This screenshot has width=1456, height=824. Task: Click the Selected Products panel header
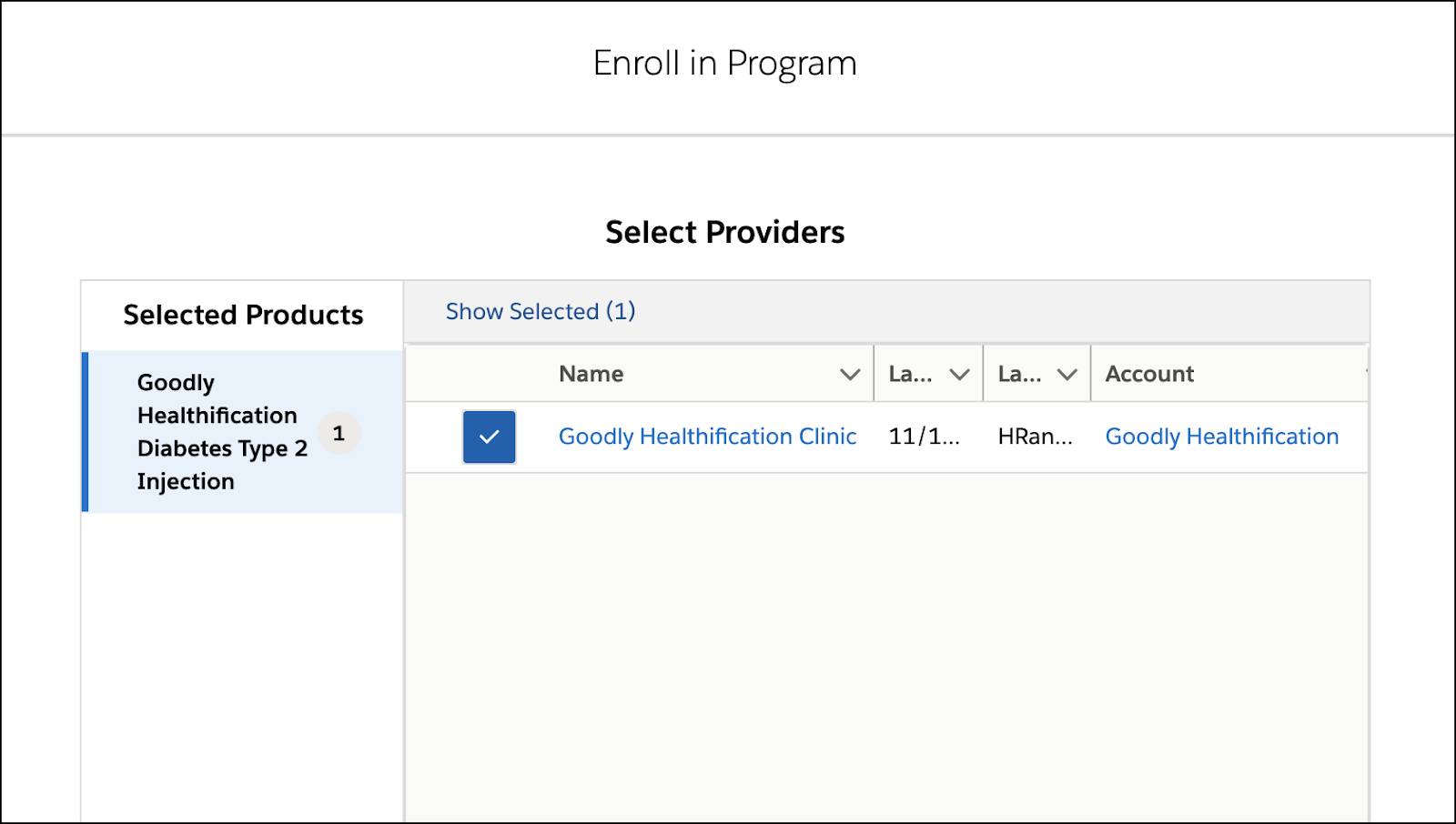click(x=242, y=315)
